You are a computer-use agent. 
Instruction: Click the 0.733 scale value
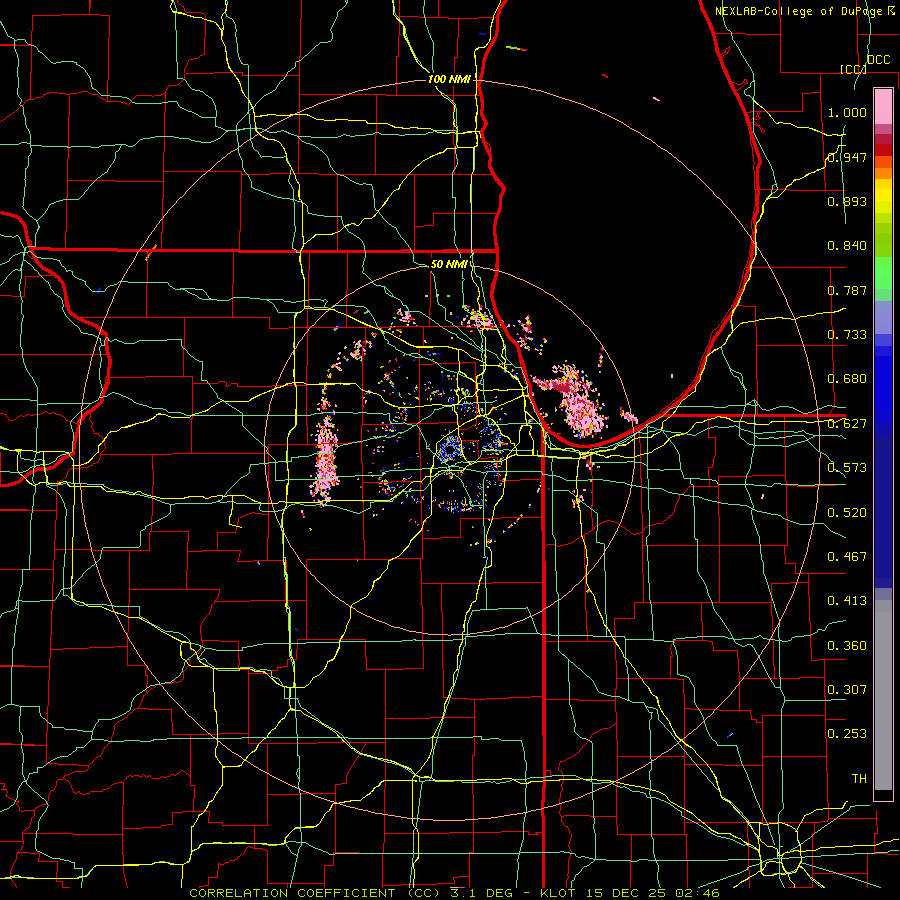847,335
